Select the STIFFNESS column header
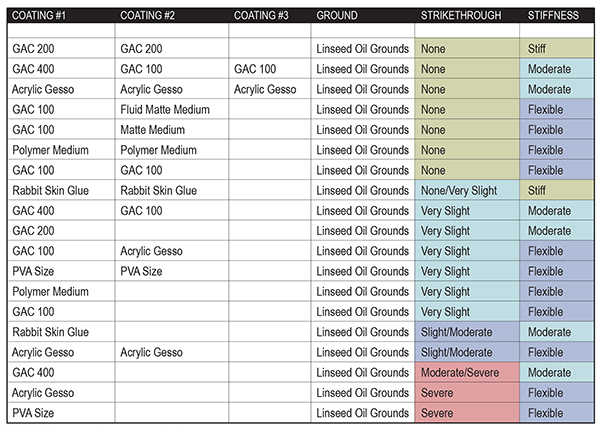This screenshot has height=431, width=600. pos(553,15)
